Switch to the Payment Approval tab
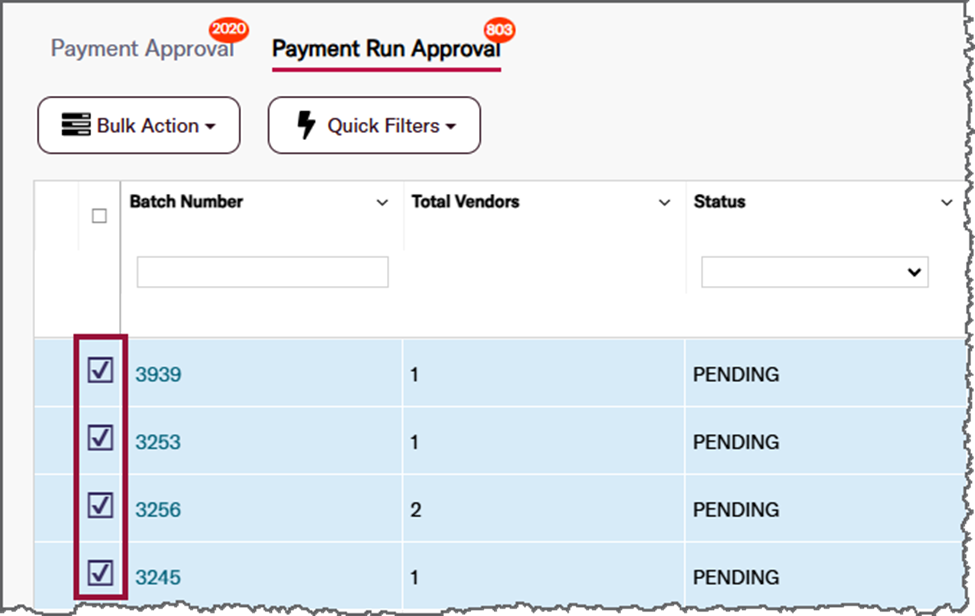The image size is (975, 616). (x=142, y=49)
